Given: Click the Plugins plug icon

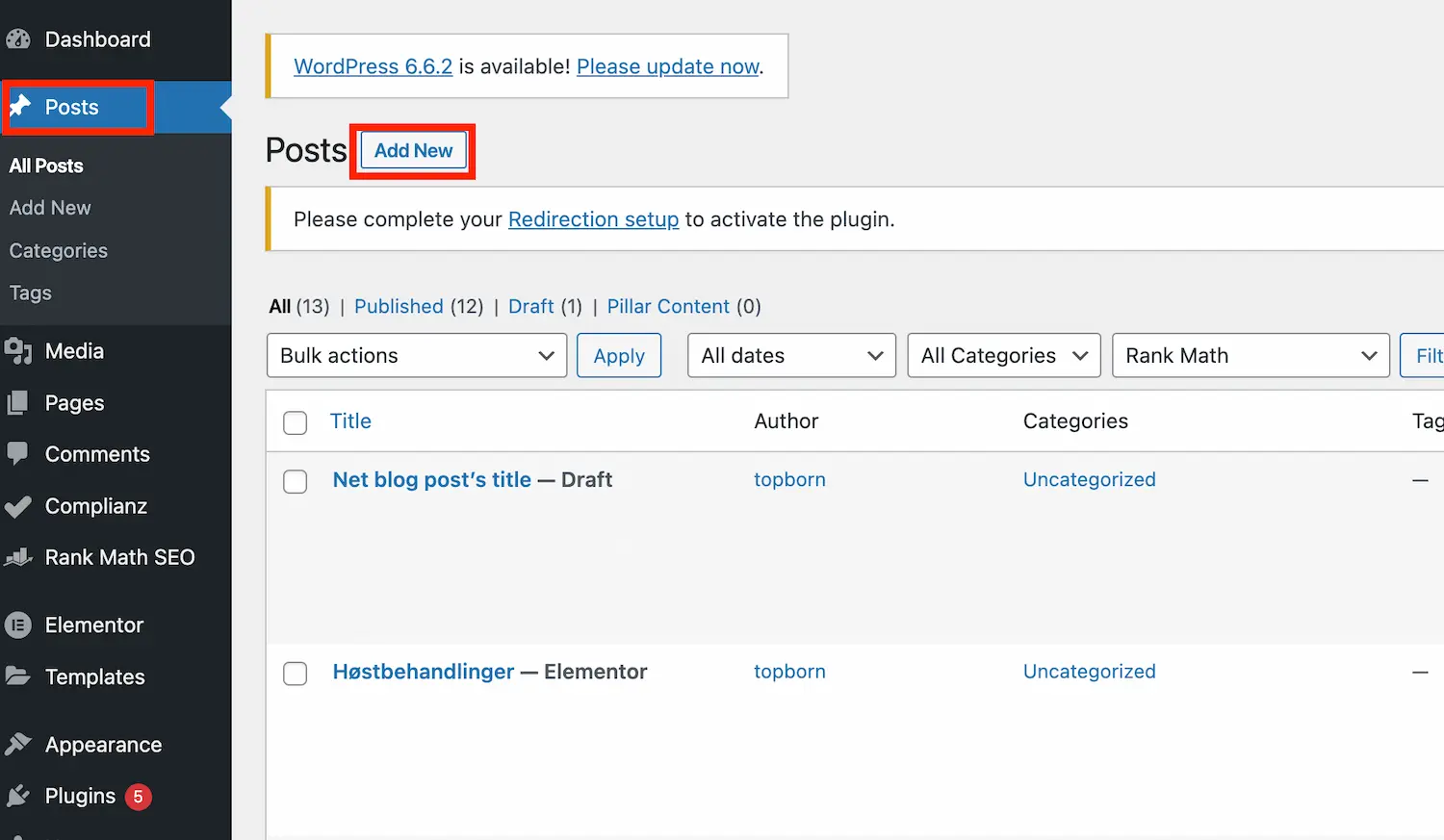Looking at the screenshot, I should coord(18,796).
